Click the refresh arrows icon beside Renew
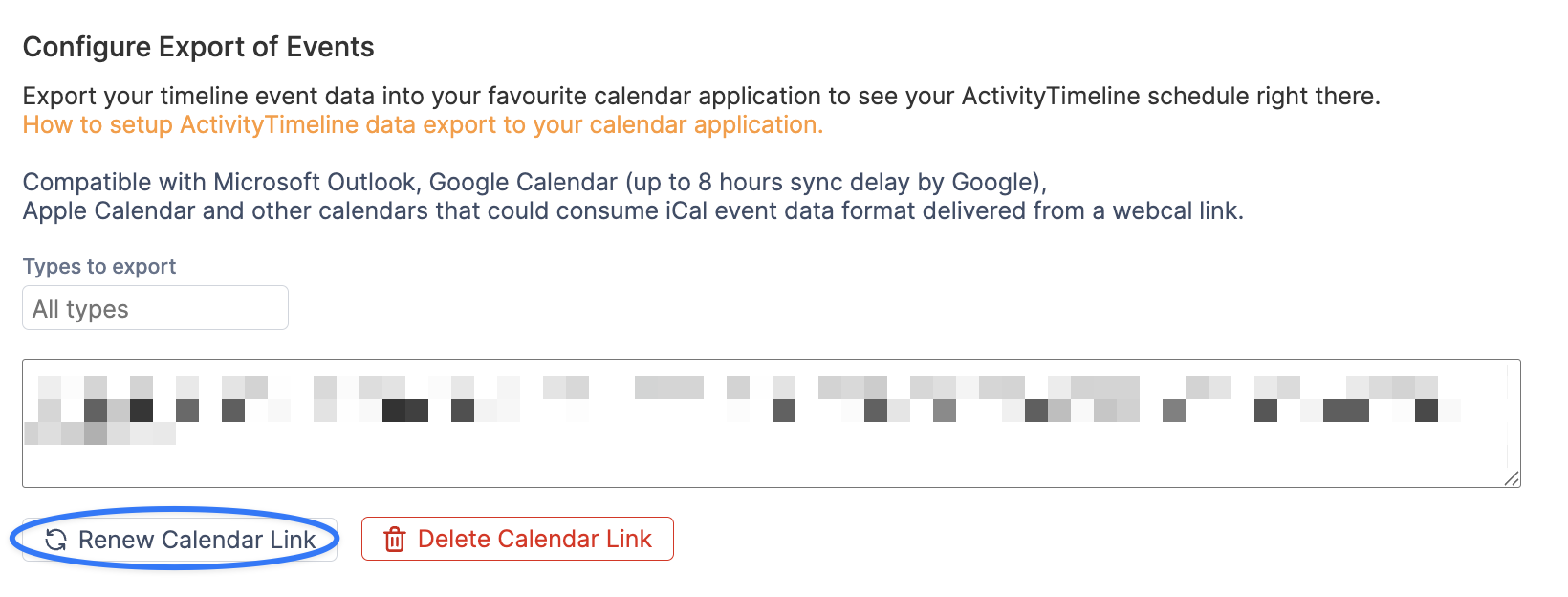 click(x=56, y=540)
